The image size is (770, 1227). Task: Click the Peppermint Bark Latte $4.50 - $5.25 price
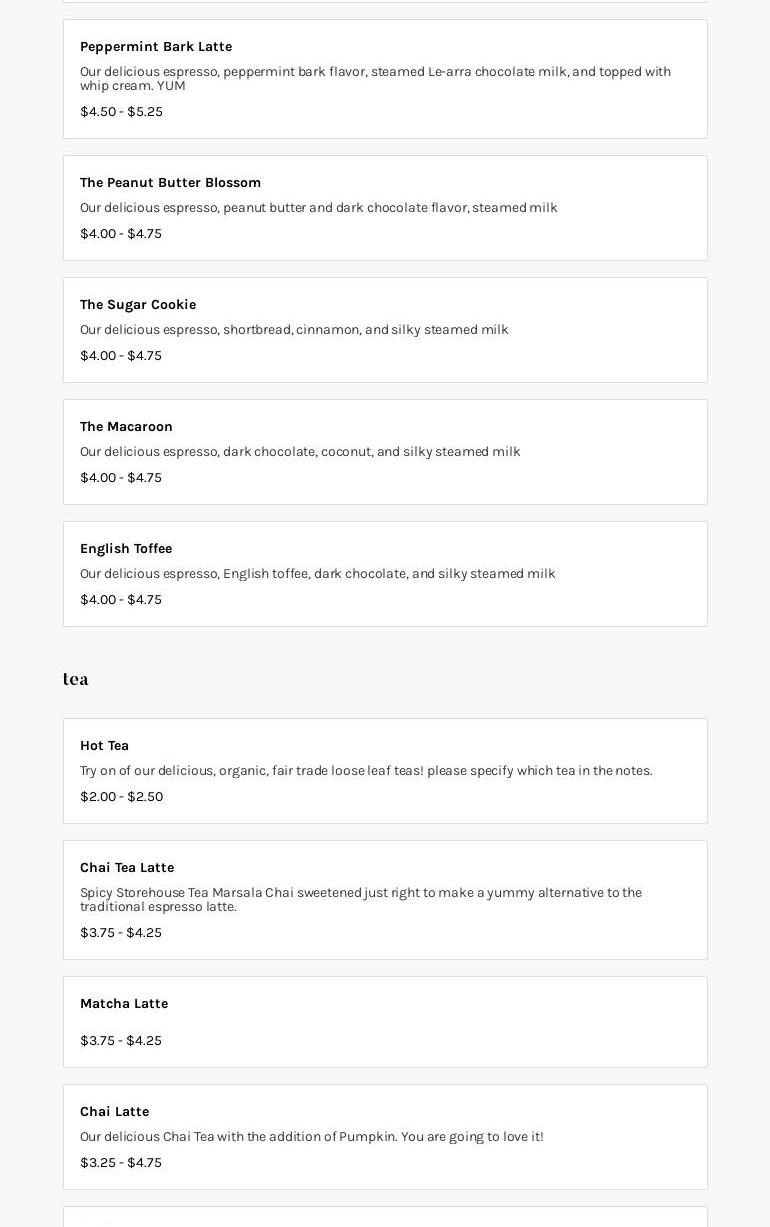pos(121,112)
